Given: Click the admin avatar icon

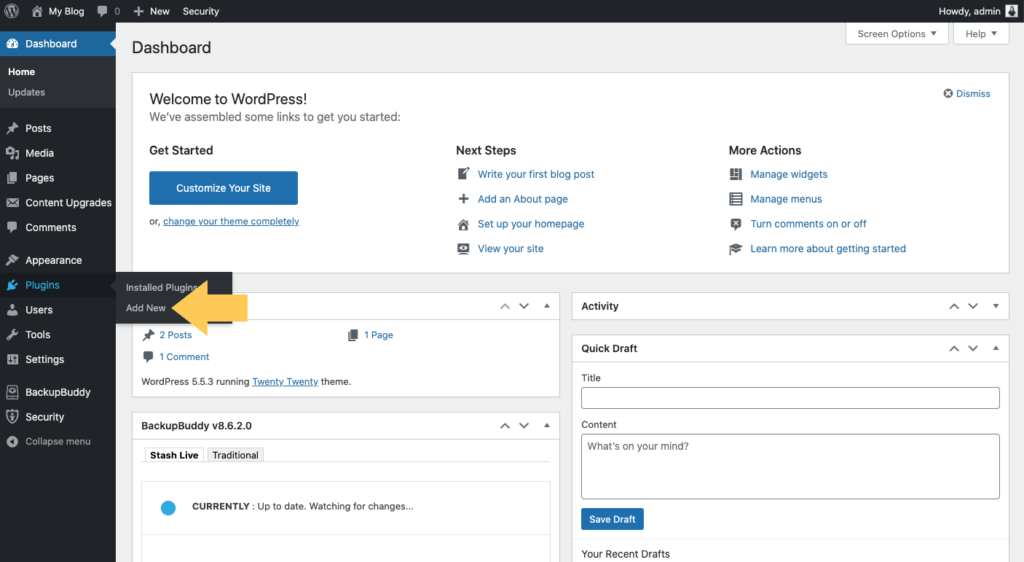Looking at the screenshot, I should (x=1011, y=11).
